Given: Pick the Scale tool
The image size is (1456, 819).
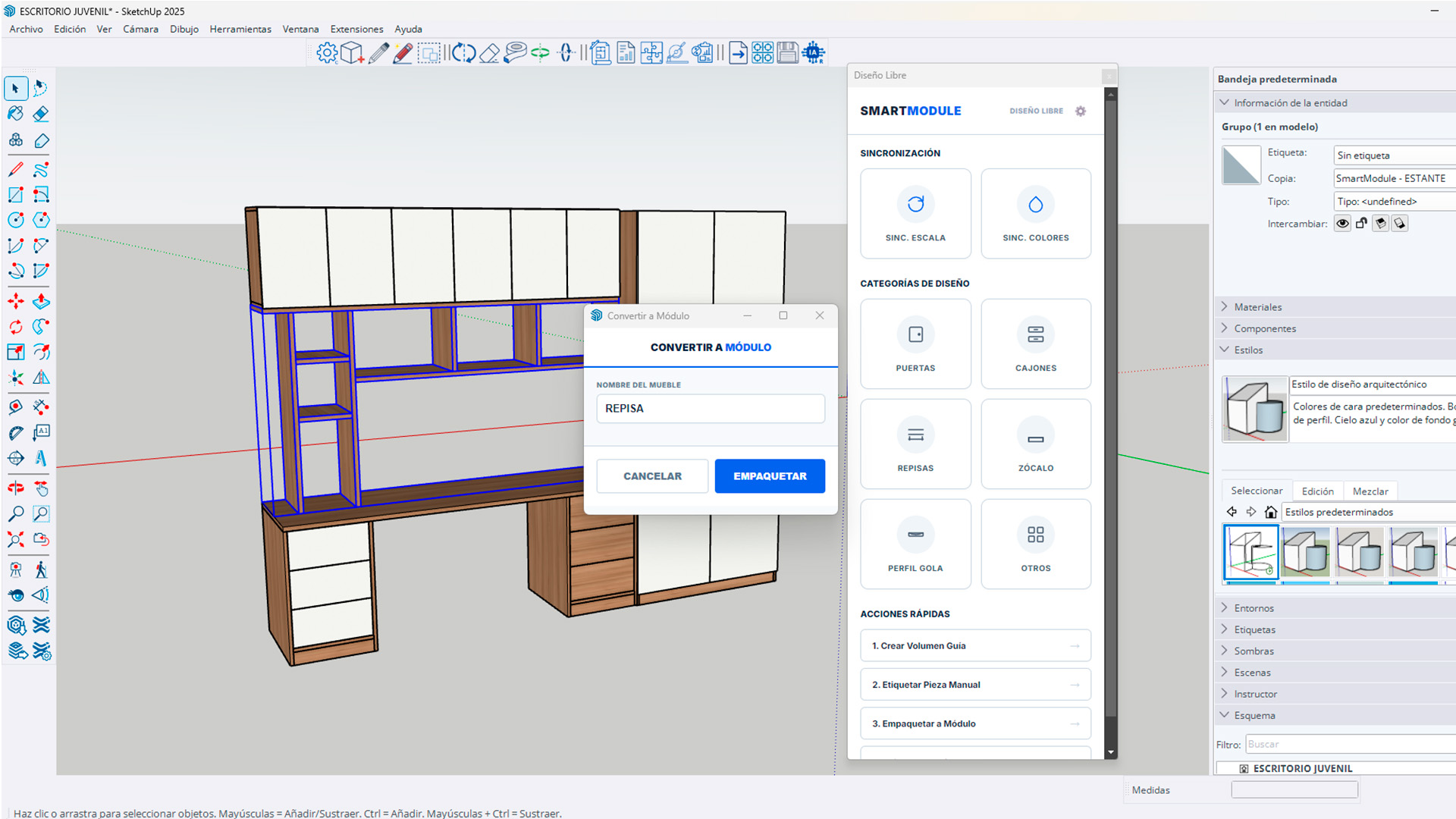Looking at the screenshot, I should click(16, 352).
